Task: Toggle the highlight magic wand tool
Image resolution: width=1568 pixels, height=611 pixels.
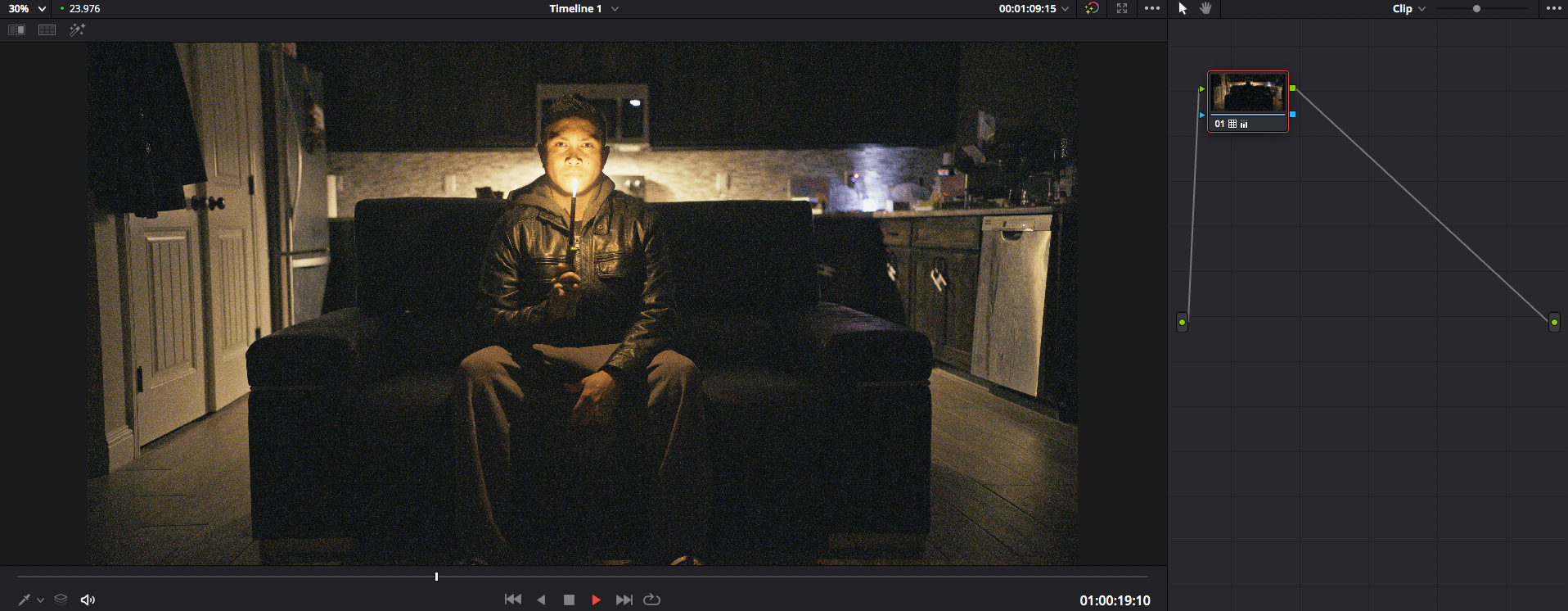Action: click(77, 29)
